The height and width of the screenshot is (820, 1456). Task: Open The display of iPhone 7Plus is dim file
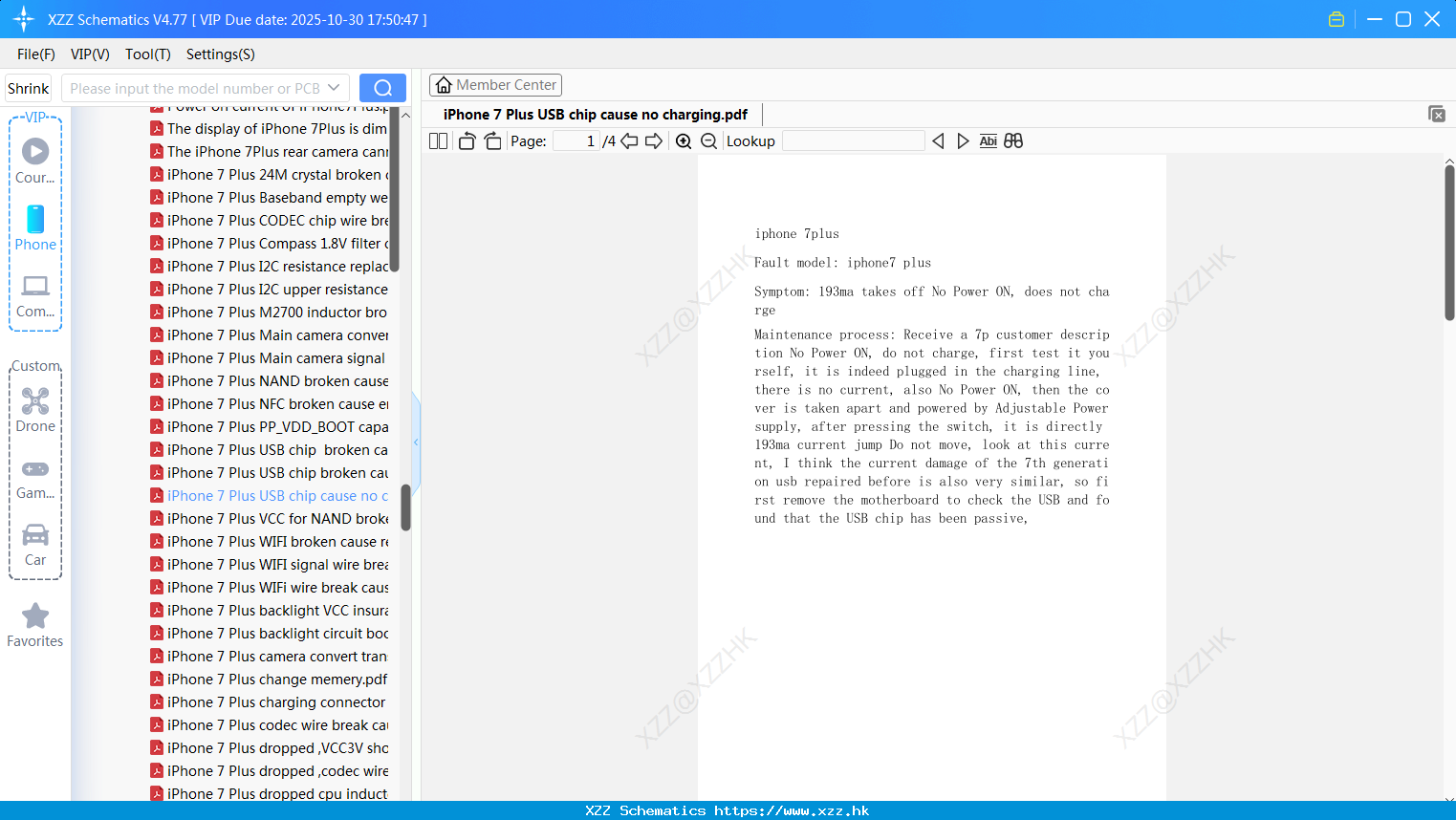(x=270, y=129)
